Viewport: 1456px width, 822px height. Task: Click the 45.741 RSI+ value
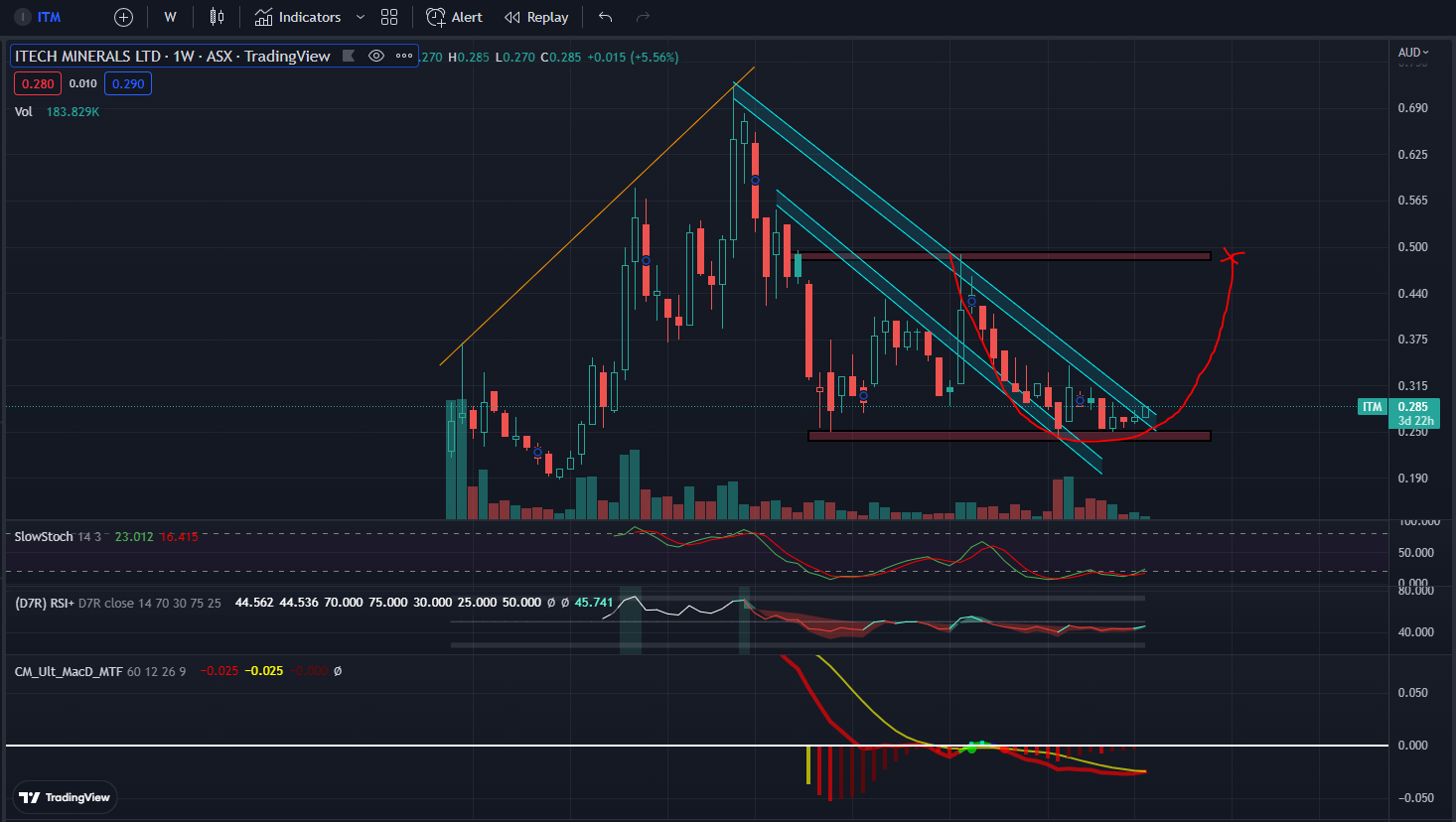[x=594, y=603]
